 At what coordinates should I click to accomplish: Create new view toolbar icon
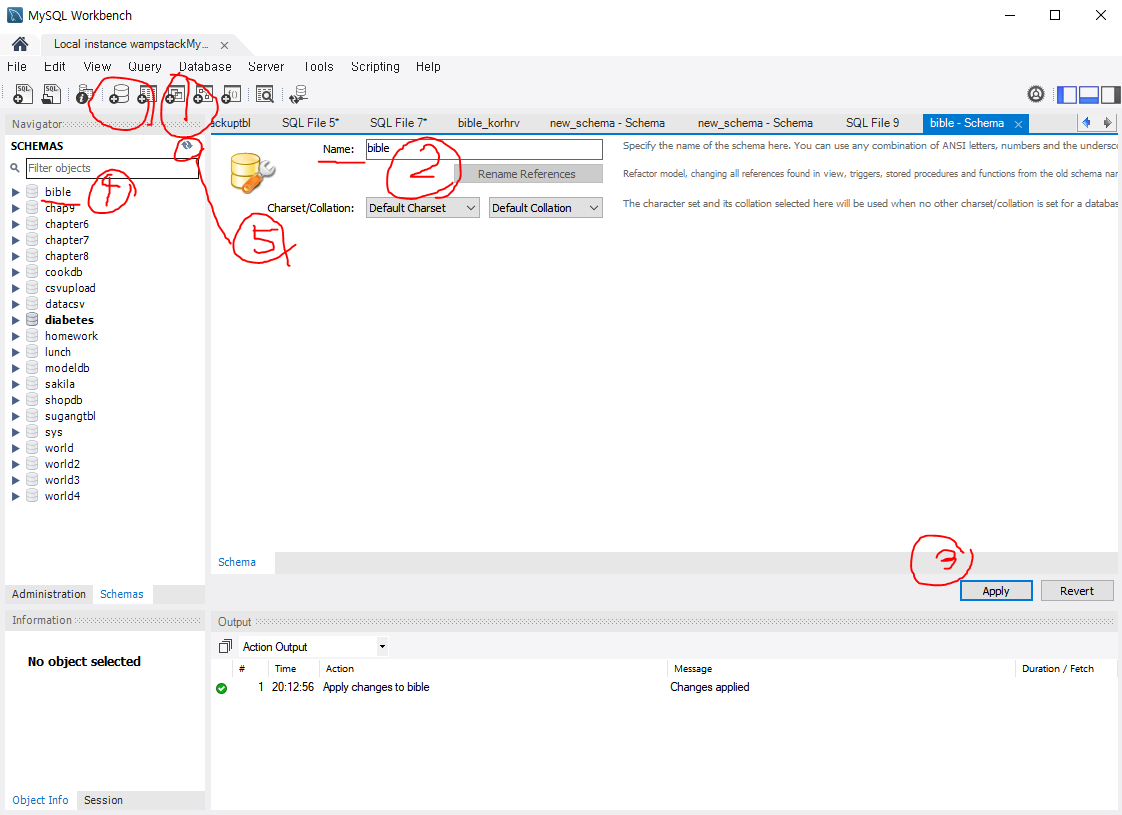(x=175, y=94)
